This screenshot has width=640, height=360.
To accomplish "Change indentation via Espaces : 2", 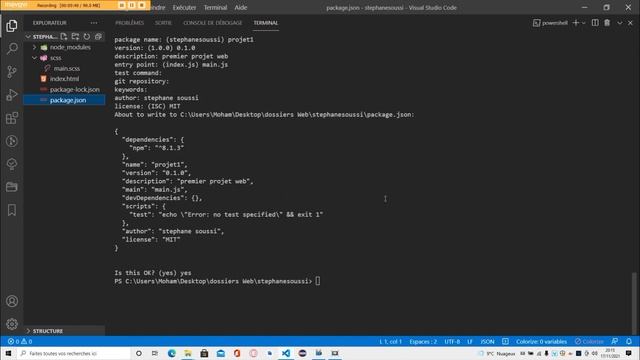I will pos(423,341).
